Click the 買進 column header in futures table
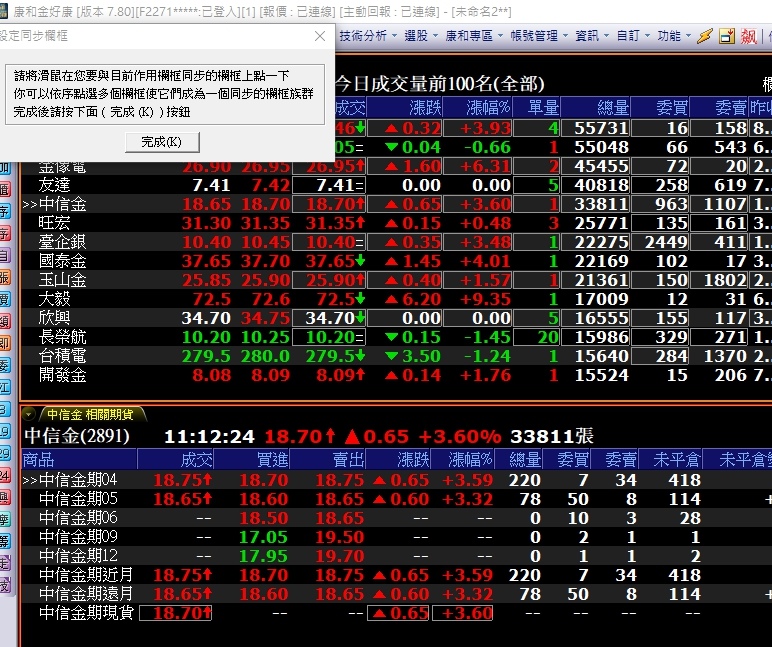The height and width of the screenshot is (647, 772). 252,459
